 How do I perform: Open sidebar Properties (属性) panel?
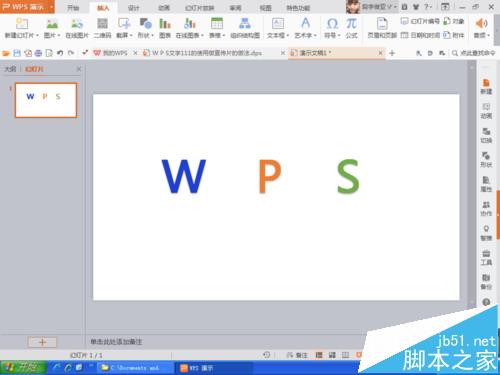click(x=486, y=184)
